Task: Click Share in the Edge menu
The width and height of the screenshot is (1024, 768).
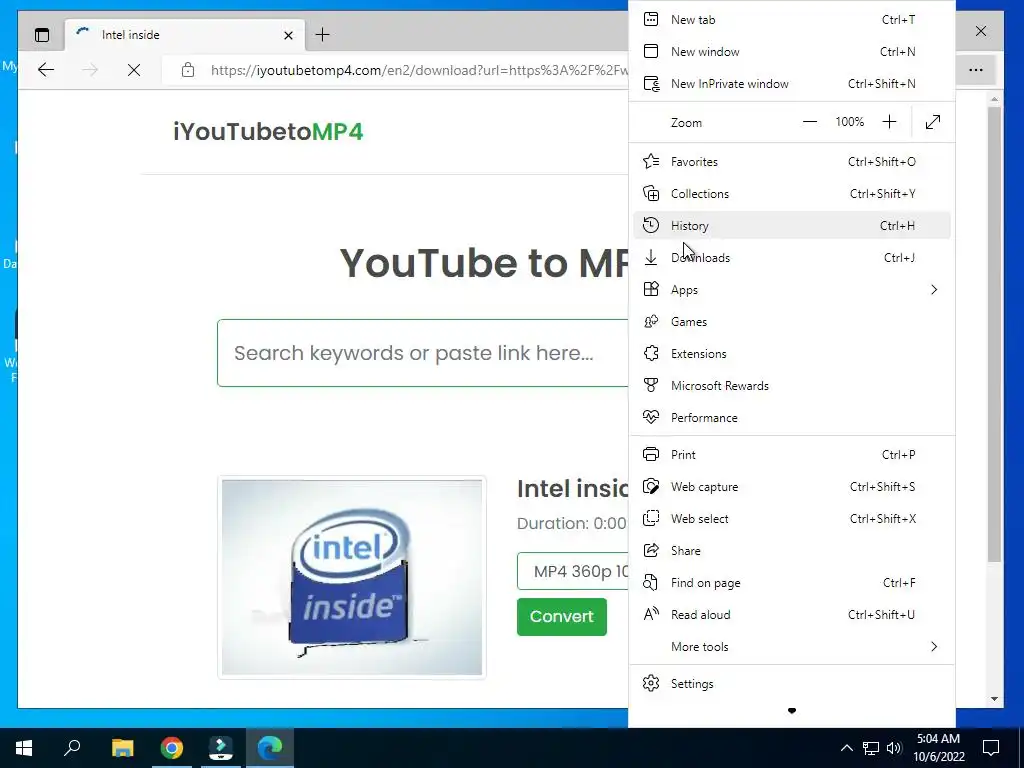Action: click(x=792, y=551)
